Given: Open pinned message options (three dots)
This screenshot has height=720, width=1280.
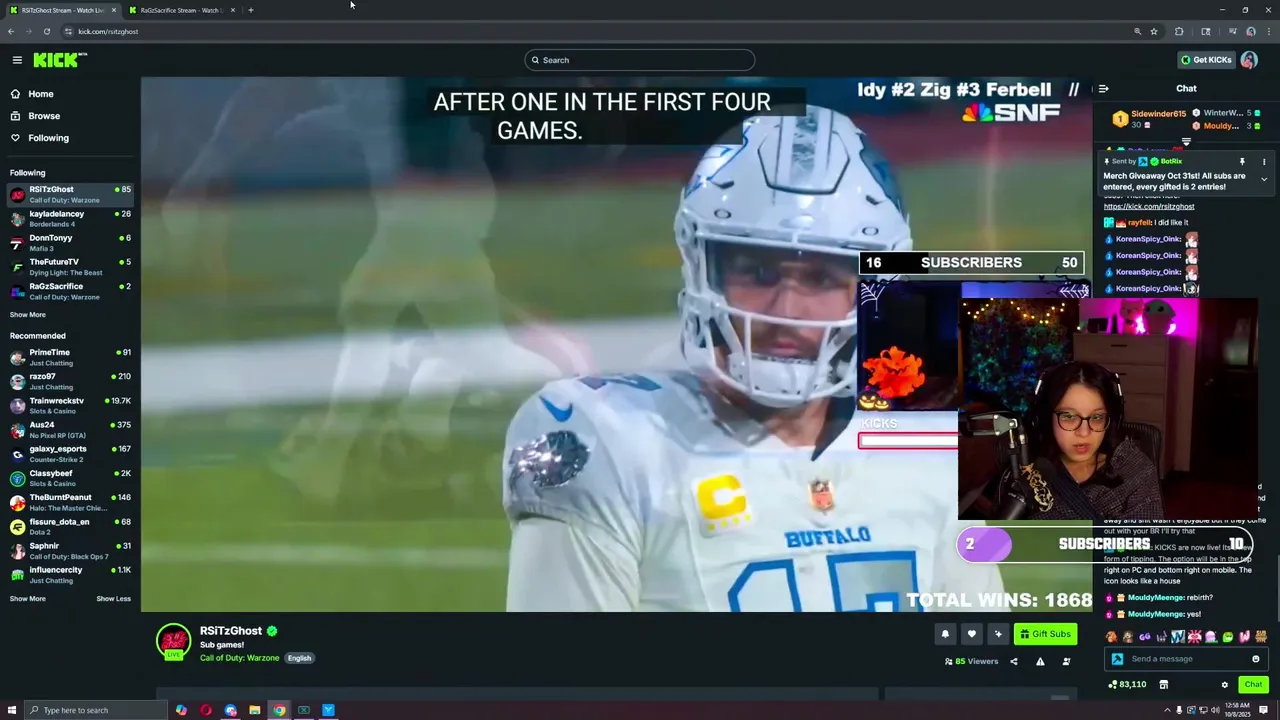Looking at the screenshot, I should click(1264, 161).
